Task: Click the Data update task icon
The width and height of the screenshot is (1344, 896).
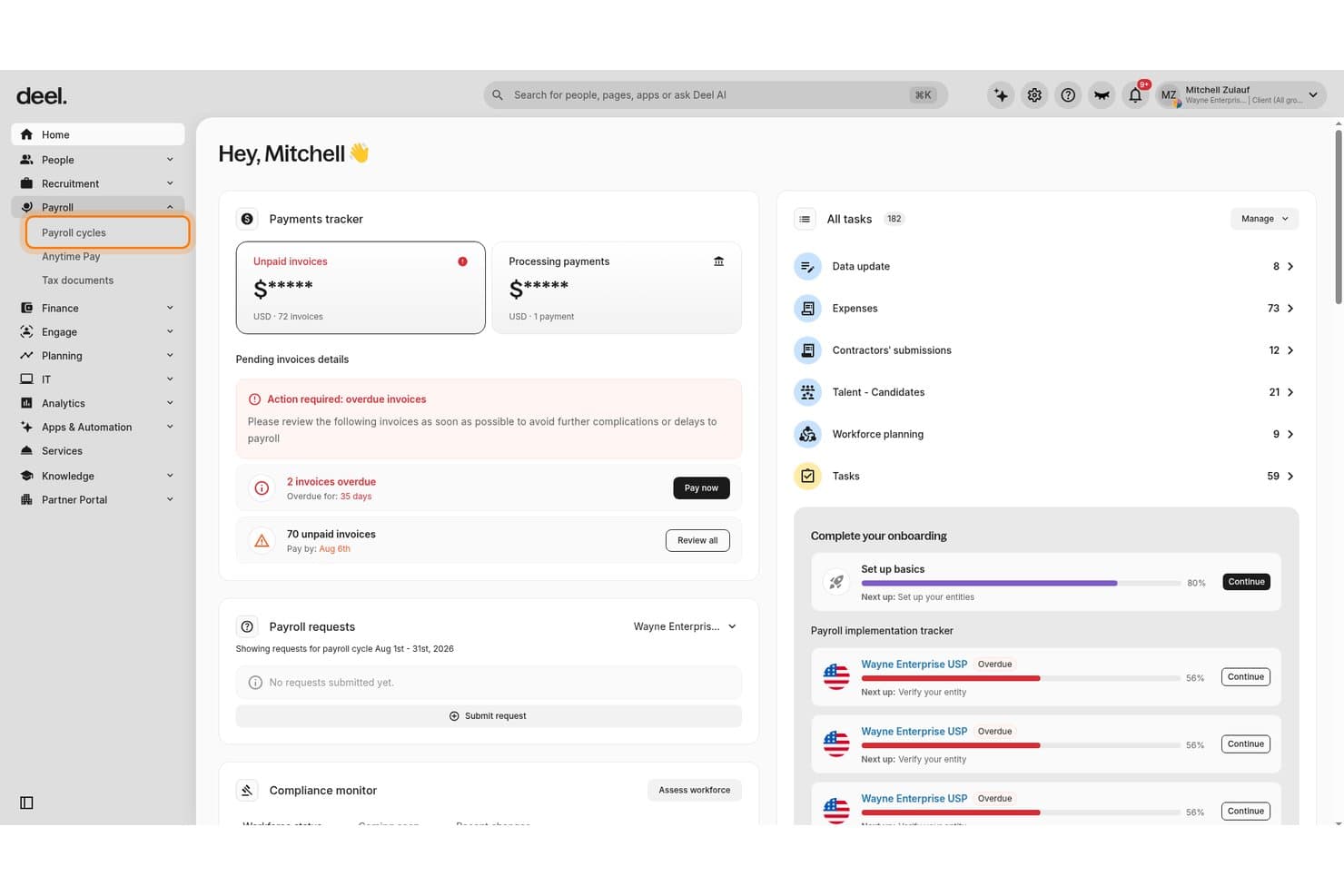Action: point(807,267)
